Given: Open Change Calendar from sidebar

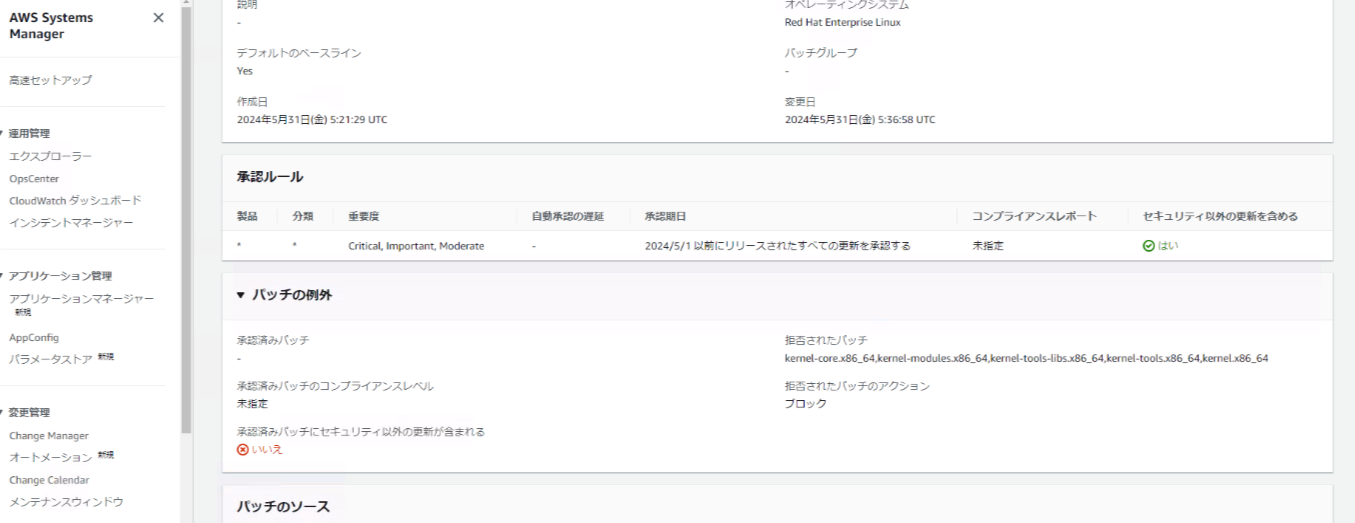Looking at the screenshot, I should tap(49, 480).
